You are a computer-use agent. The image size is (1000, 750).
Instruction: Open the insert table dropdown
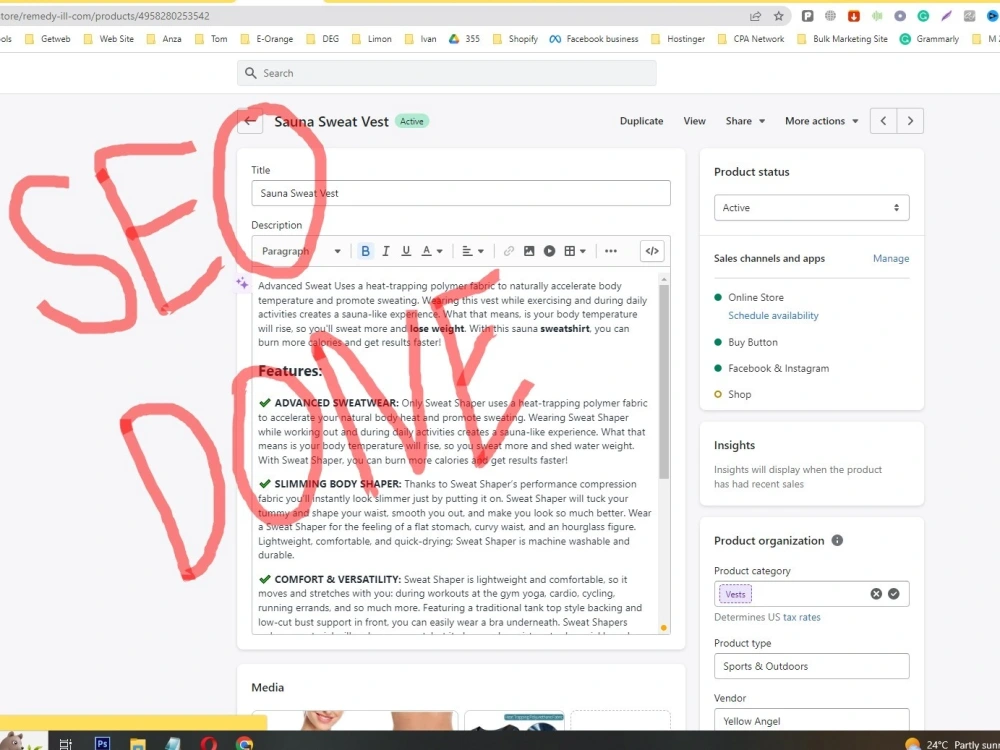click(x=575, y=251)
